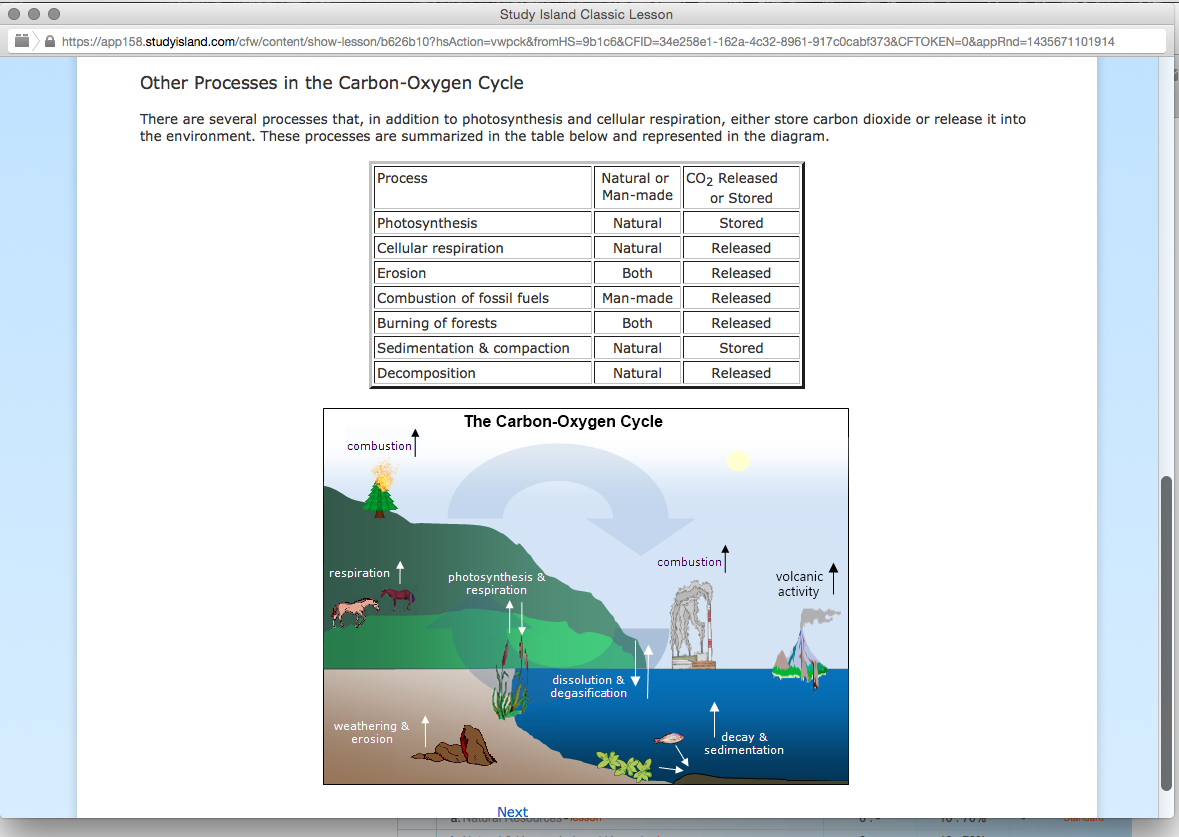
Task: Click the sun in the diagram
Action: pyautogui.click(x=738, y=461)
